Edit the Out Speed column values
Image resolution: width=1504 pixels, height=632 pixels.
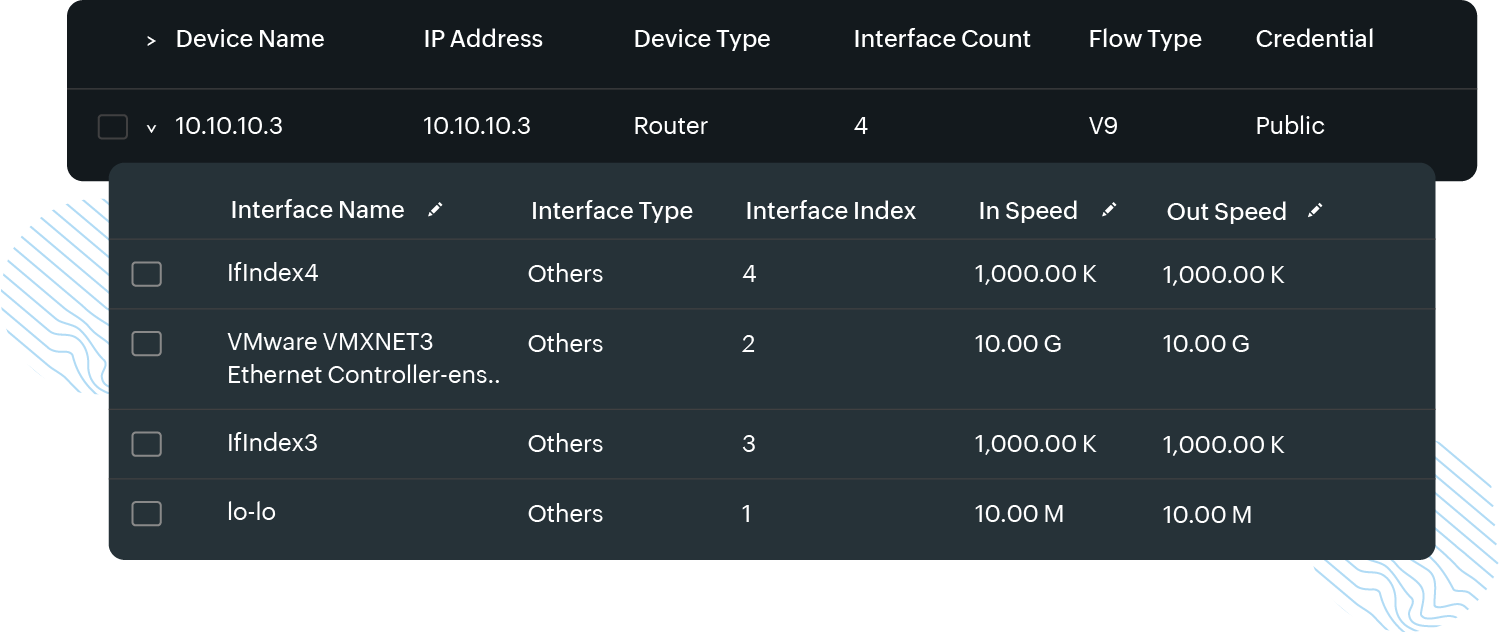pos(1315,210)
